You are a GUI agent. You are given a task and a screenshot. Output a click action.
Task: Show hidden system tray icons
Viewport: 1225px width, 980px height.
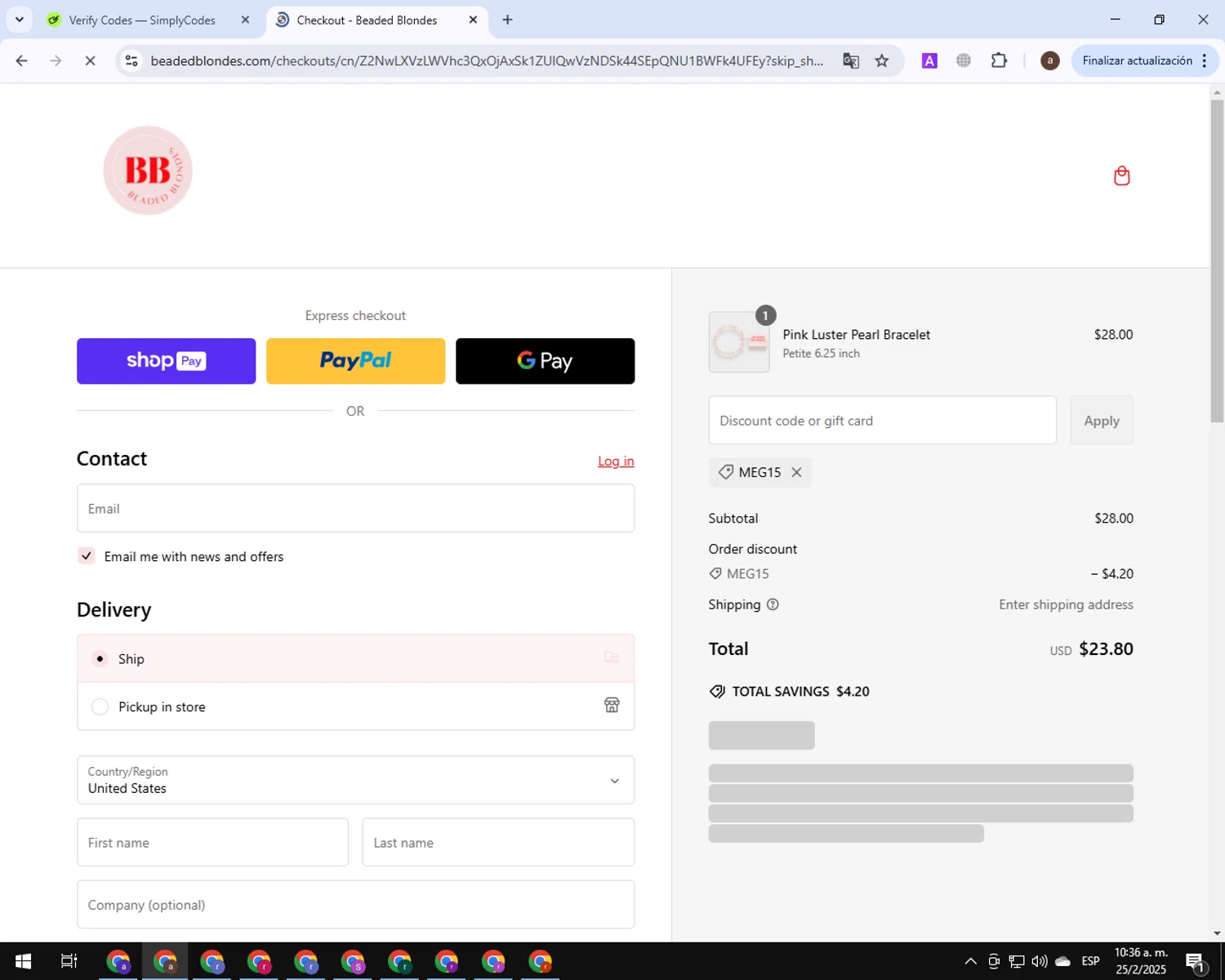(x=970, y=961)
